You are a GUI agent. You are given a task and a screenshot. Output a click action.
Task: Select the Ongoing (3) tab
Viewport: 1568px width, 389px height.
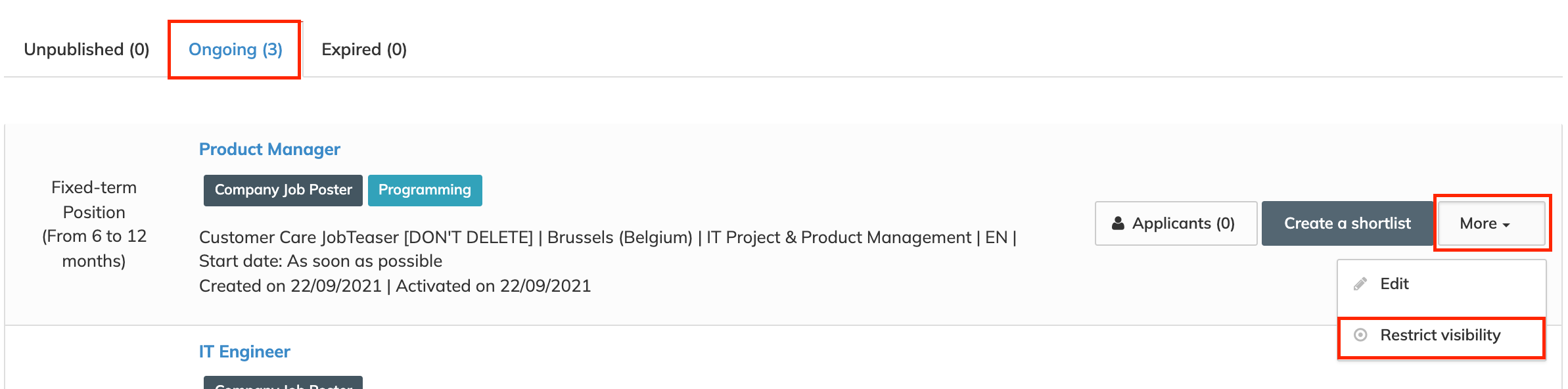(x=235, y=49)
